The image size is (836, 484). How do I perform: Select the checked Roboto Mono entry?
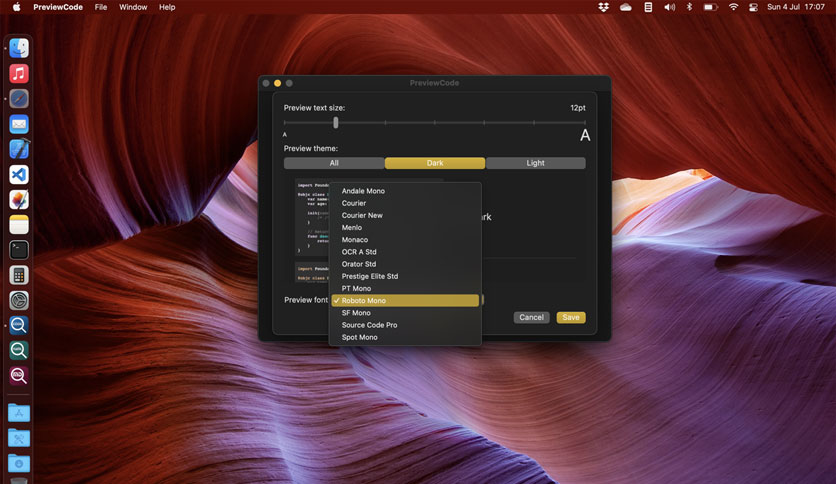tap(405, 301)
